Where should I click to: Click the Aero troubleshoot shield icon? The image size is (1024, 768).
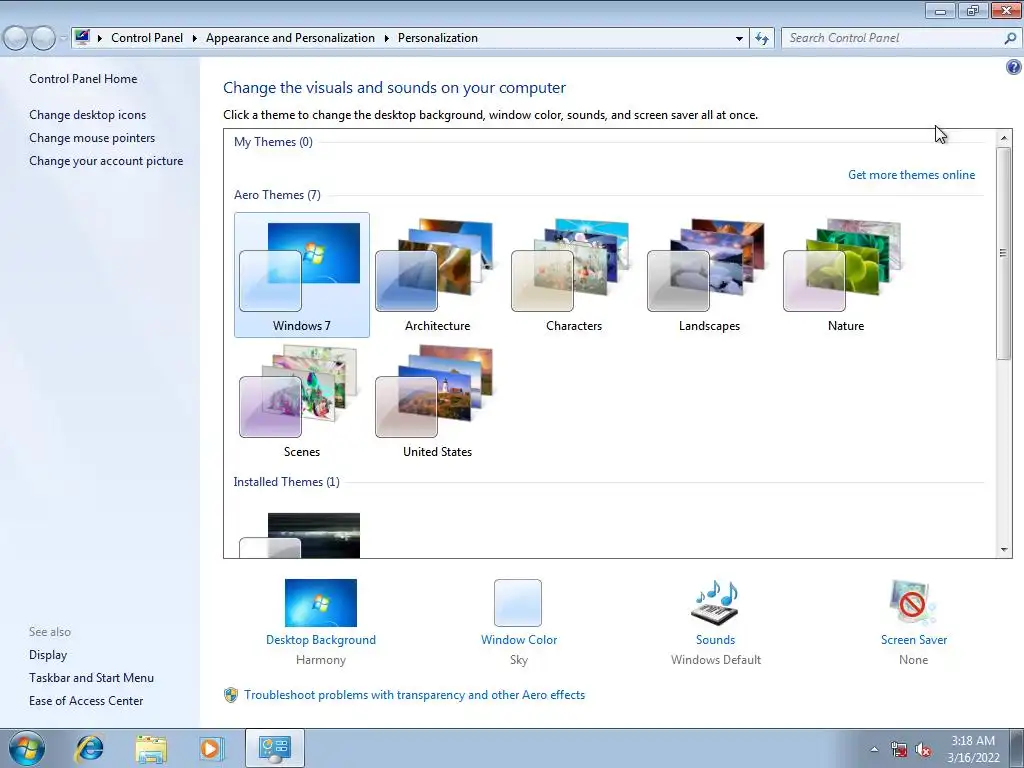pos(231,695)
